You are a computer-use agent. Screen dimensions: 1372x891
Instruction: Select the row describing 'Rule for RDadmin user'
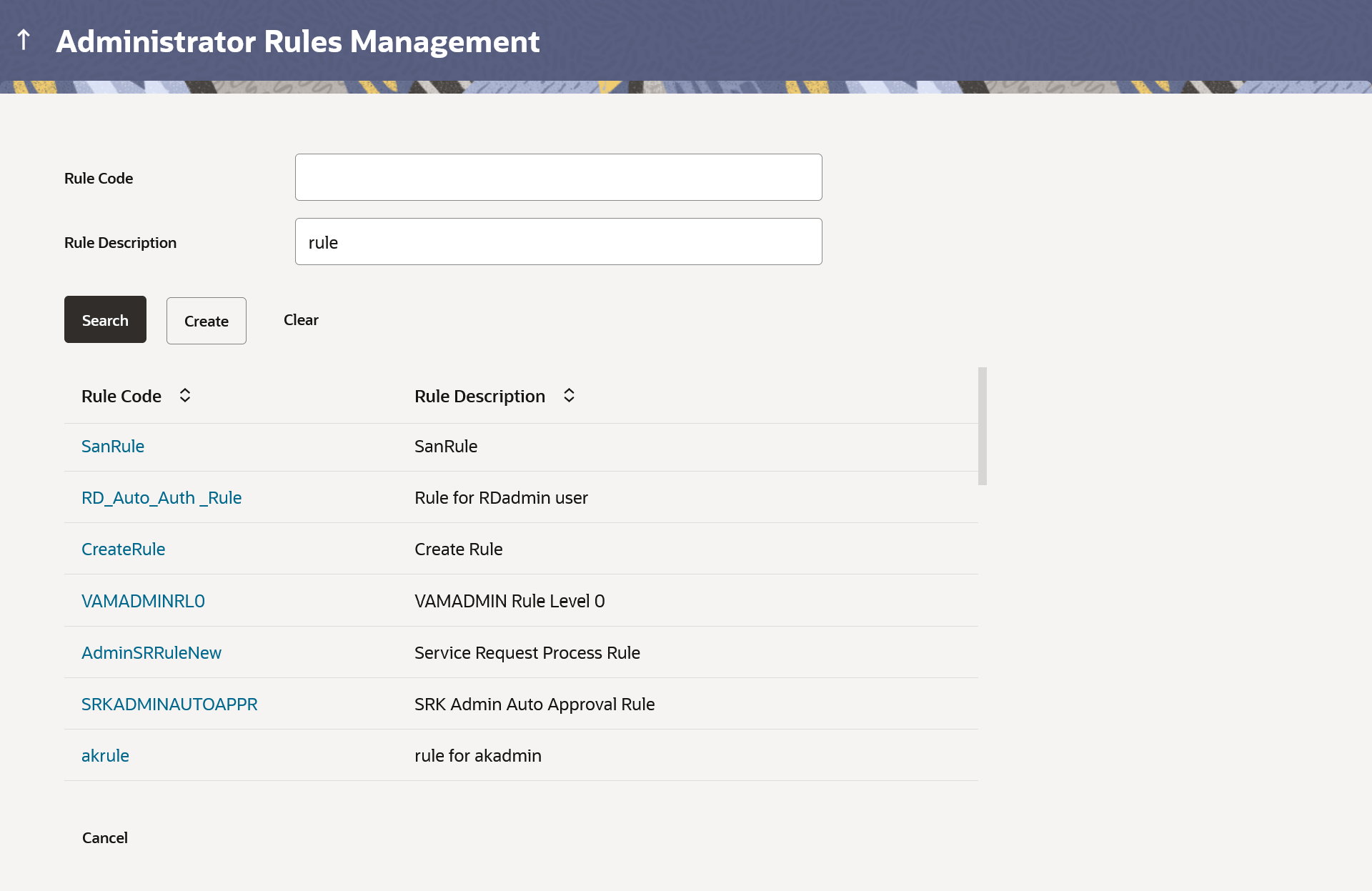tap(501, 497)
